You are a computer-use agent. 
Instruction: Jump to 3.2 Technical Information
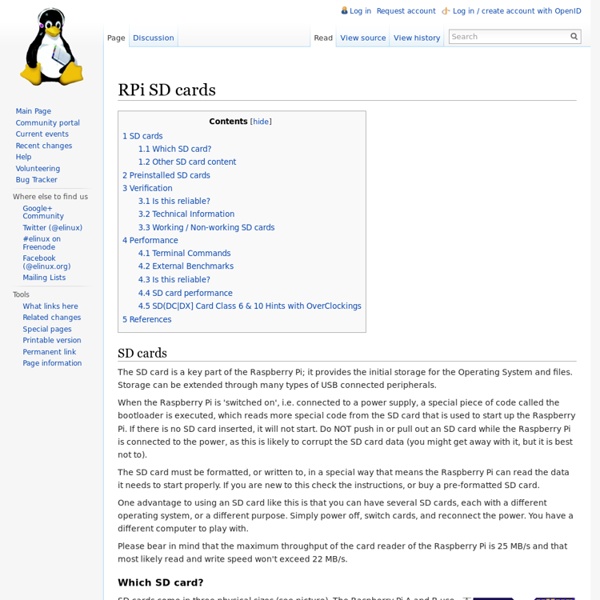click(186, 214)
